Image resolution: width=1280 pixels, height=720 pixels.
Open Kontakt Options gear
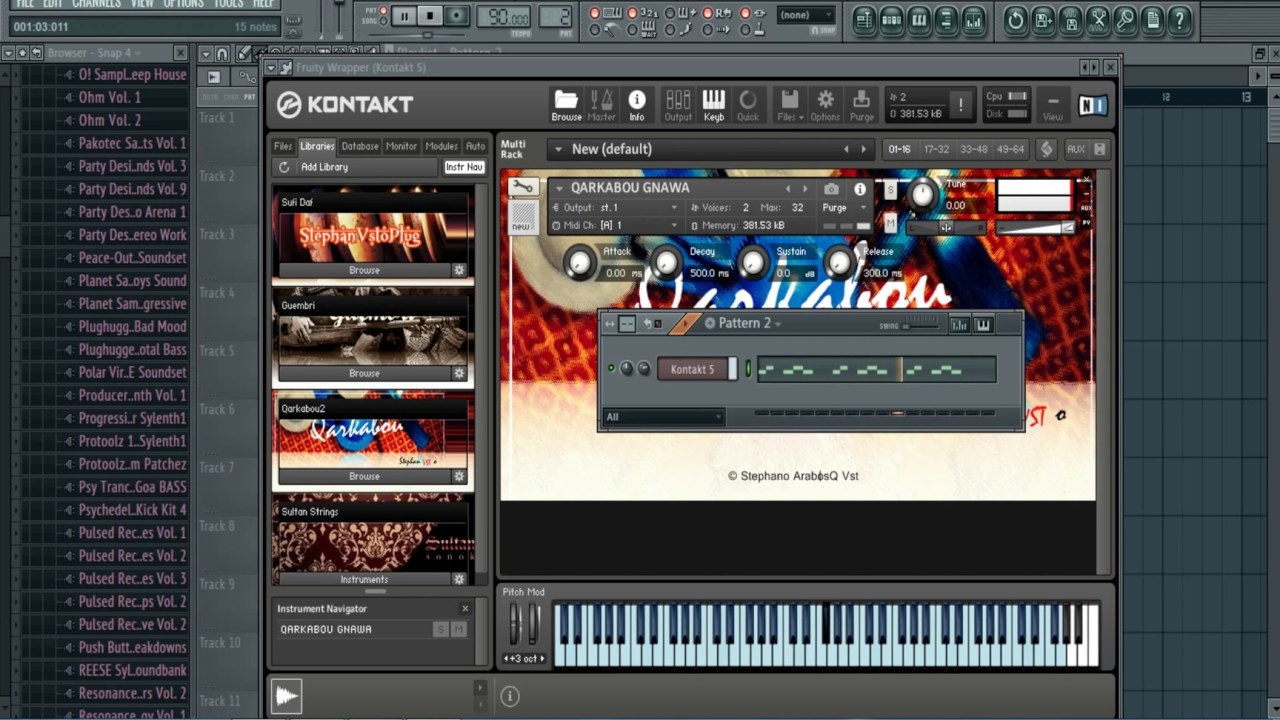click(825, 105)
